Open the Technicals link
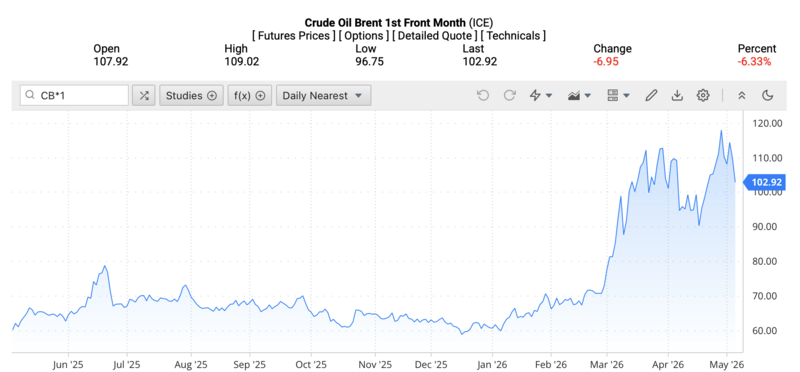Viewport: 800px width, 372px height. 513,36
